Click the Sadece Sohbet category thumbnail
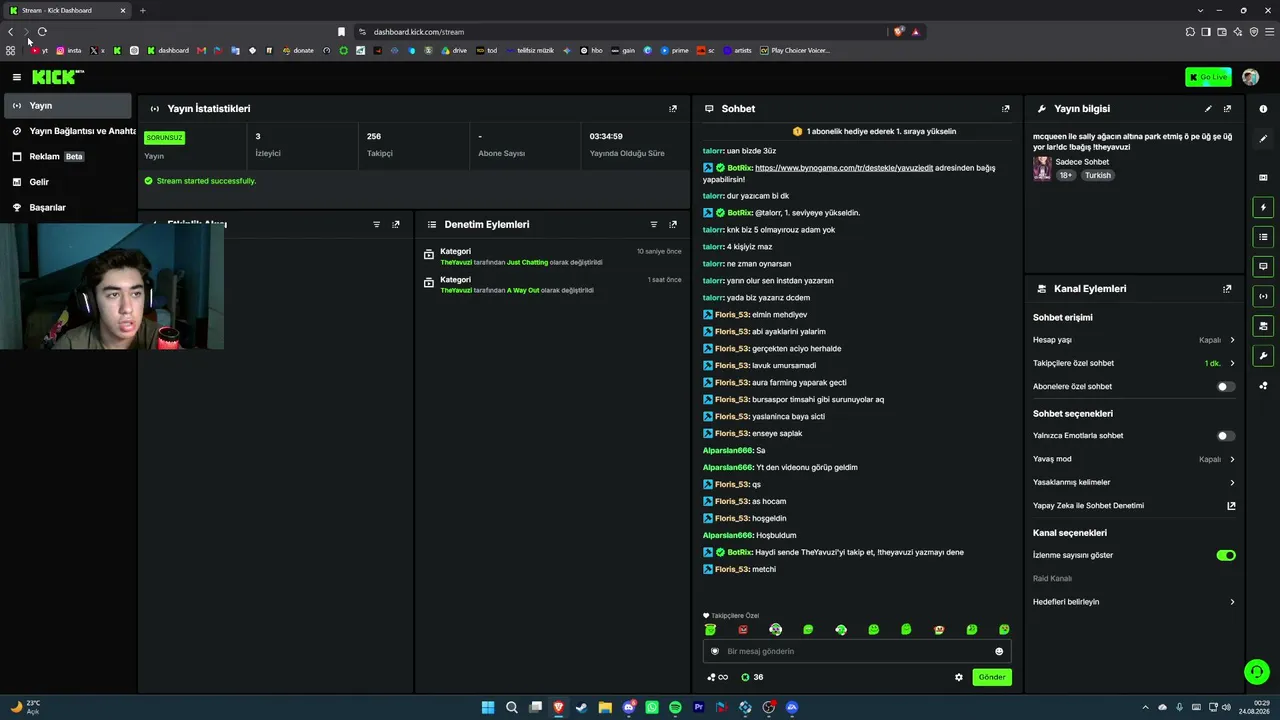The image size is (1280, 720). (x=1042, y=168)
